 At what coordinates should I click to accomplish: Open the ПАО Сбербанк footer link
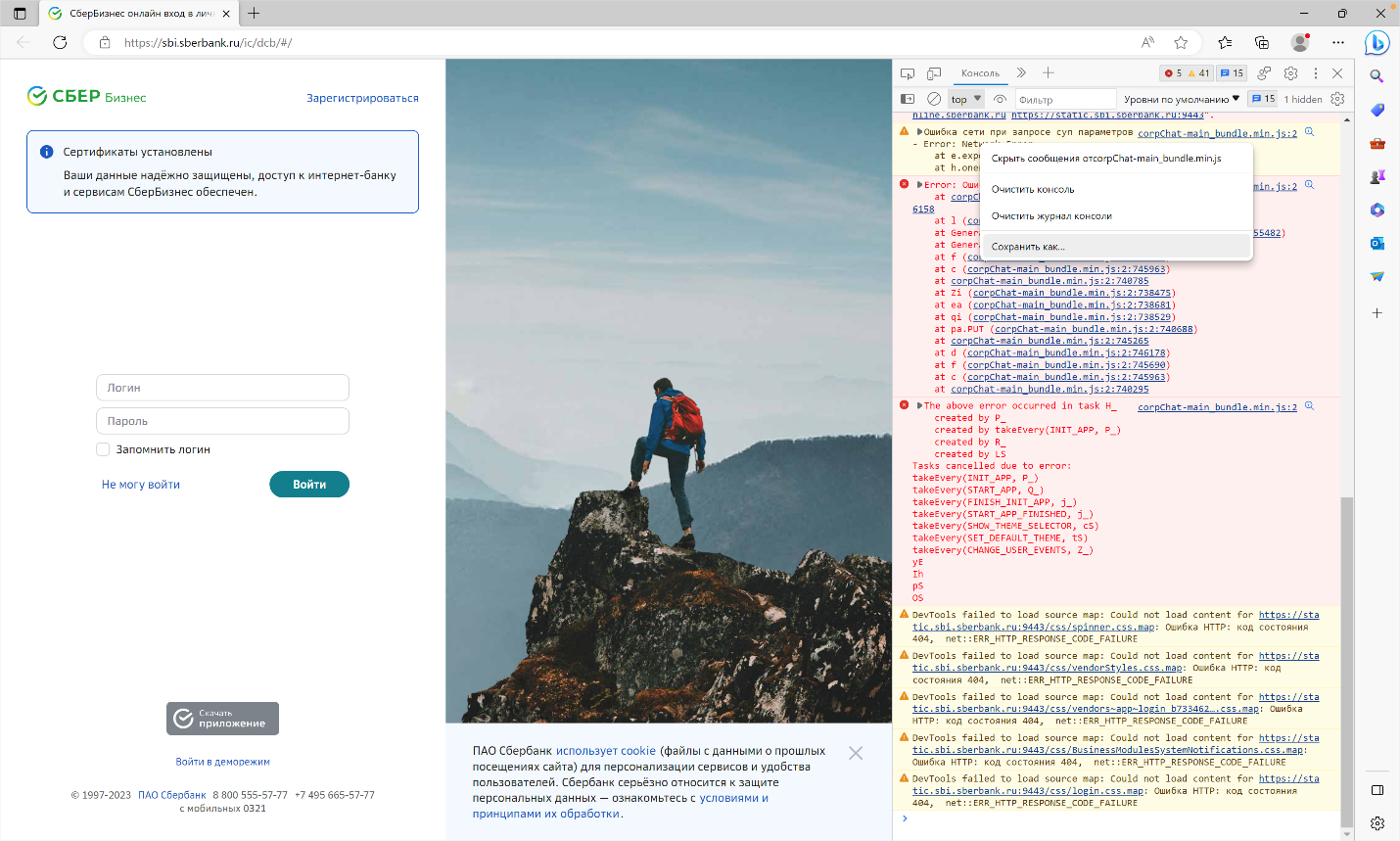(x=171, y=795)
